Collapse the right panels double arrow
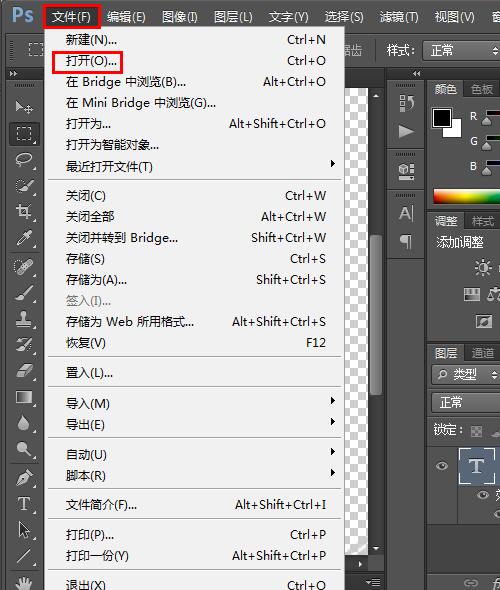The width and height of the screenshot is (500, 590). [416, 73]
